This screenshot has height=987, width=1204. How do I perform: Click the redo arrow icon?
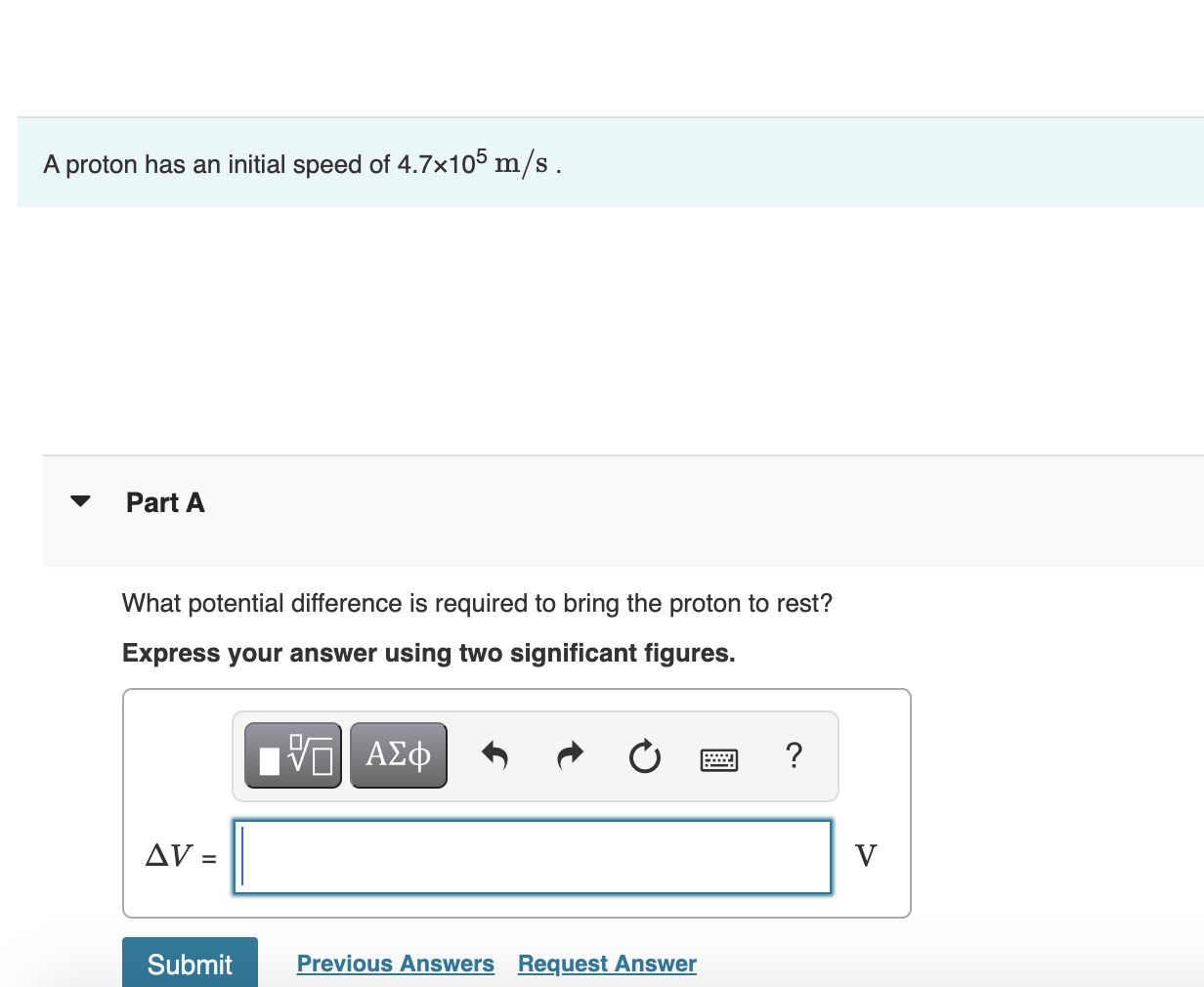(570, 754)
